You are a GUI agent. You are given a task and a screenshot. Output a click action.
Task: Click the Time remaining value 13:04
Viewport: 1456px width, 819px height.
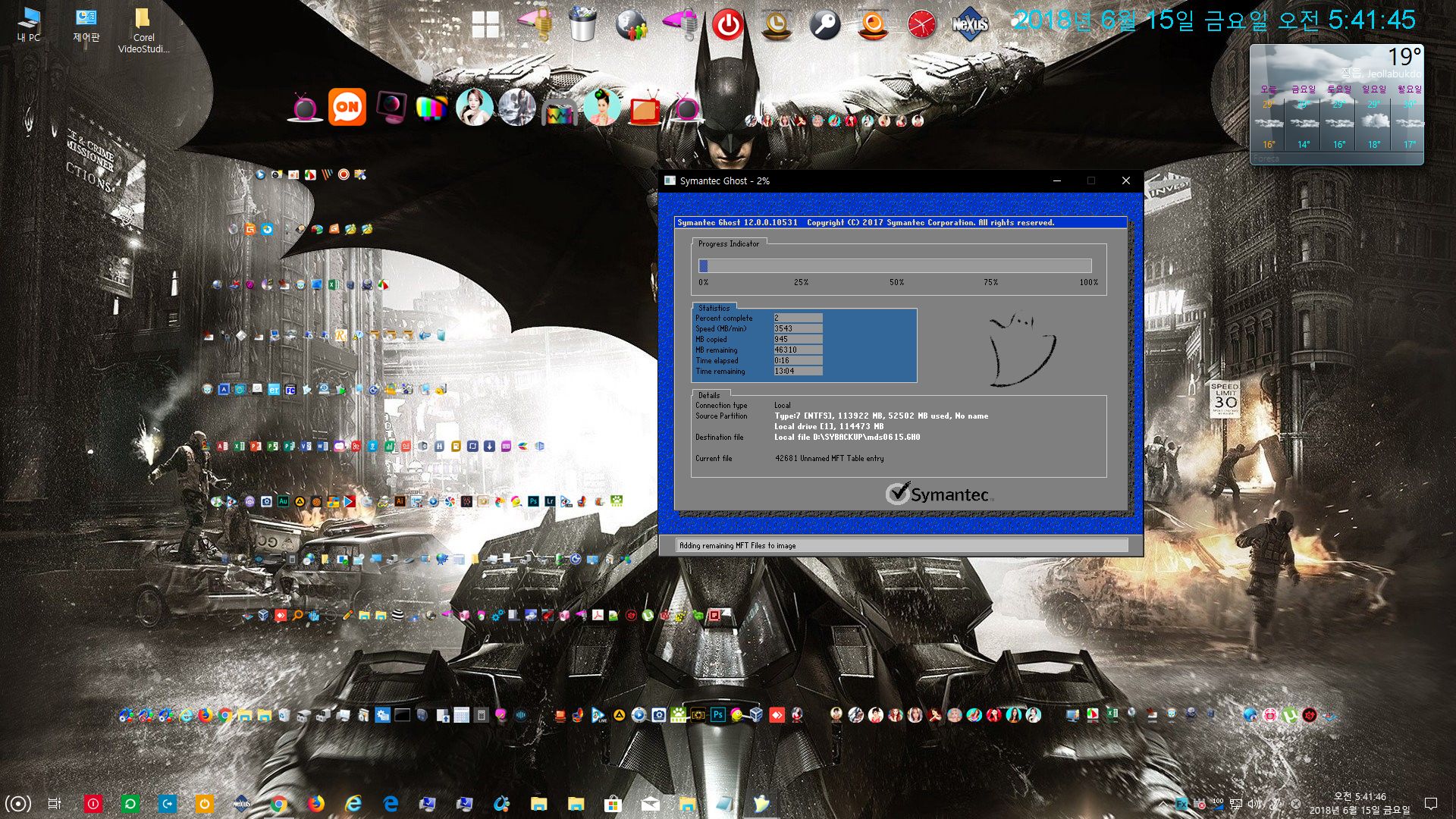(797, 372)
